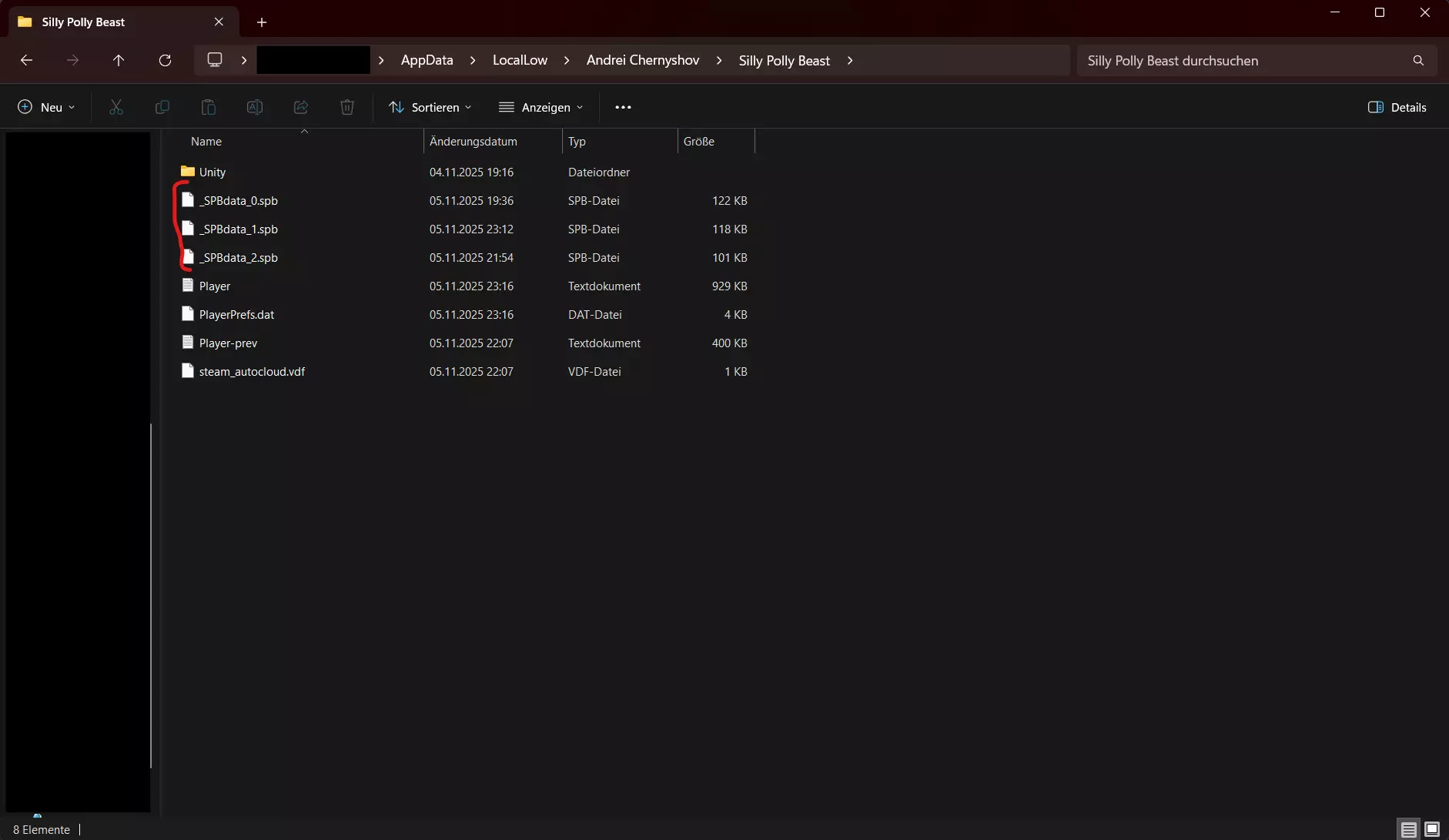Viewport: 1449px width, 840px height.
Task: Close the Silly Polly Beast tab
Action: point(219,22)
